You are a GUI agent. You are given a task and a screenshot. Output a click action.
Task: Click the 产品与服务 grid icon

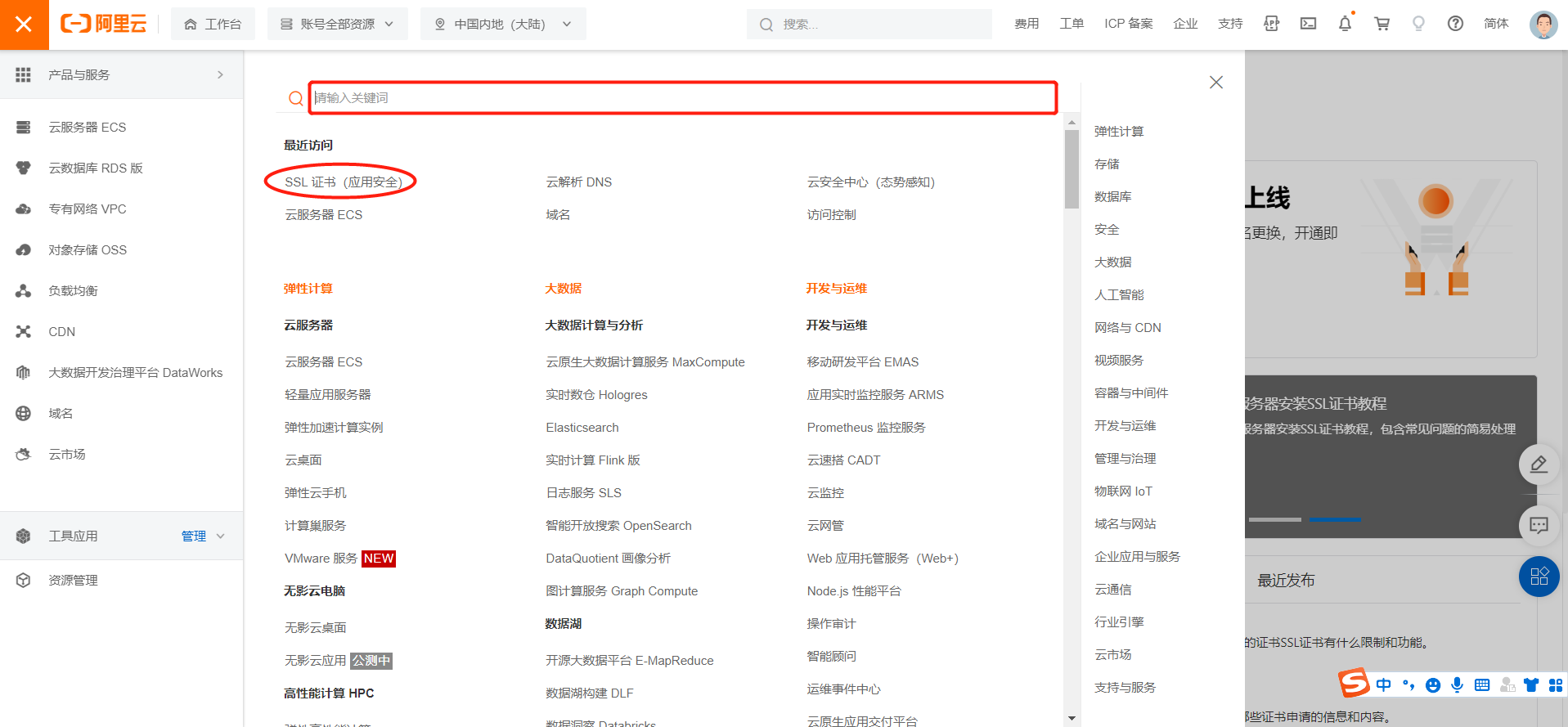point(23,74)
